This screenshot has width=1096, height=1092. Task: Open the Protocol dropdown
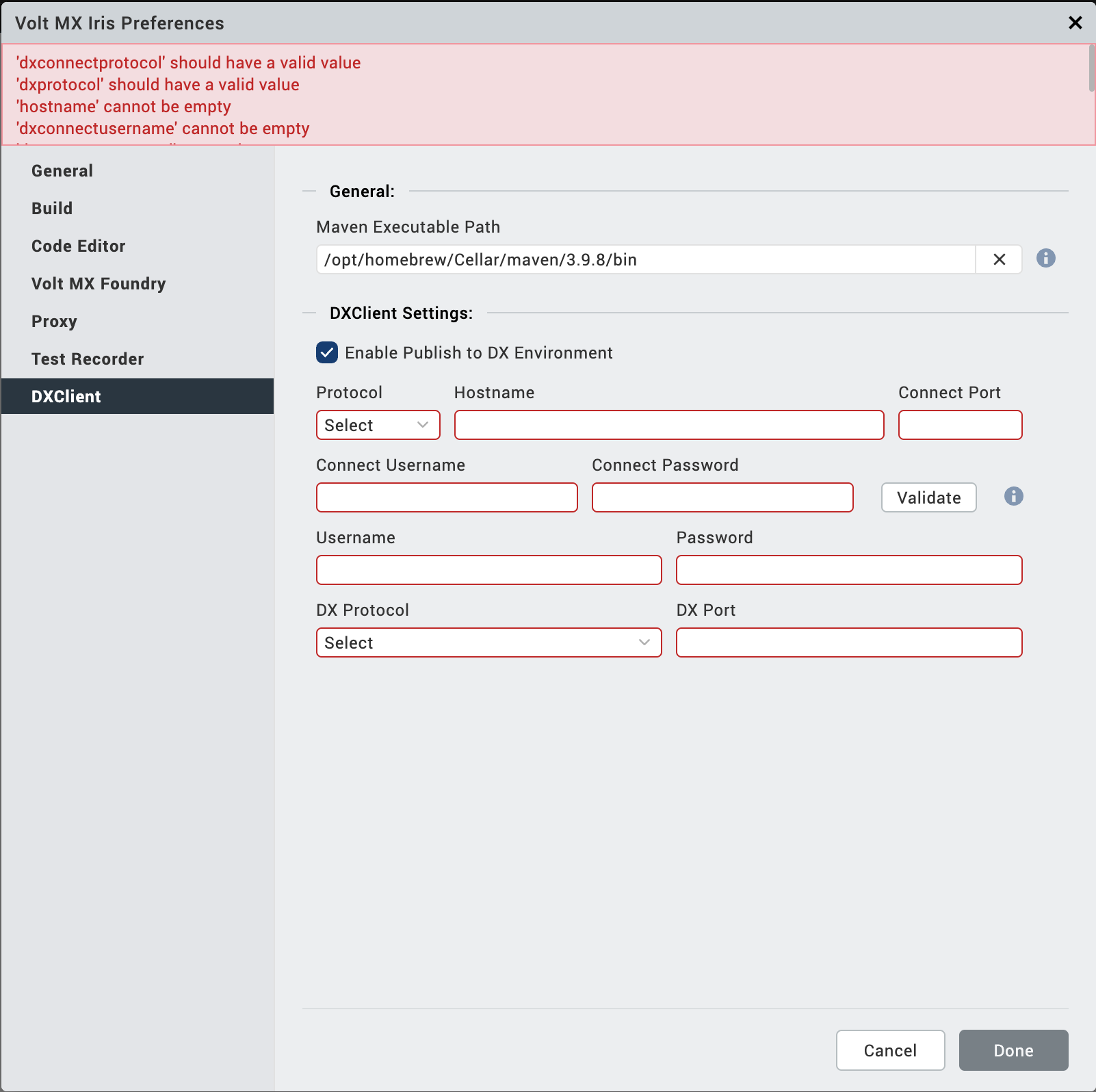pos(378,425)
